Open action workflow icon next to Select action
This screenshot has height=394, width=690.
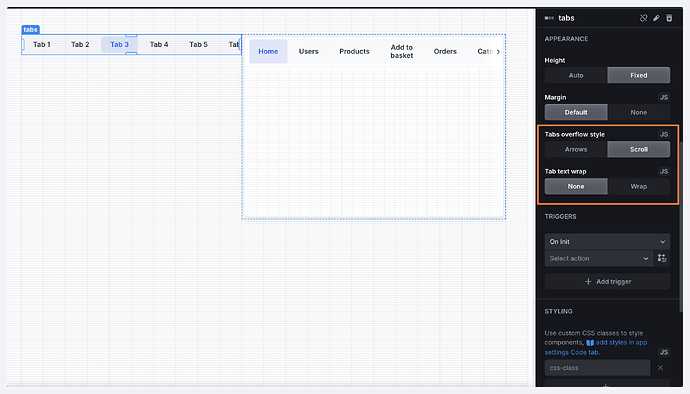pyautogui.click(x=662, y=258)
